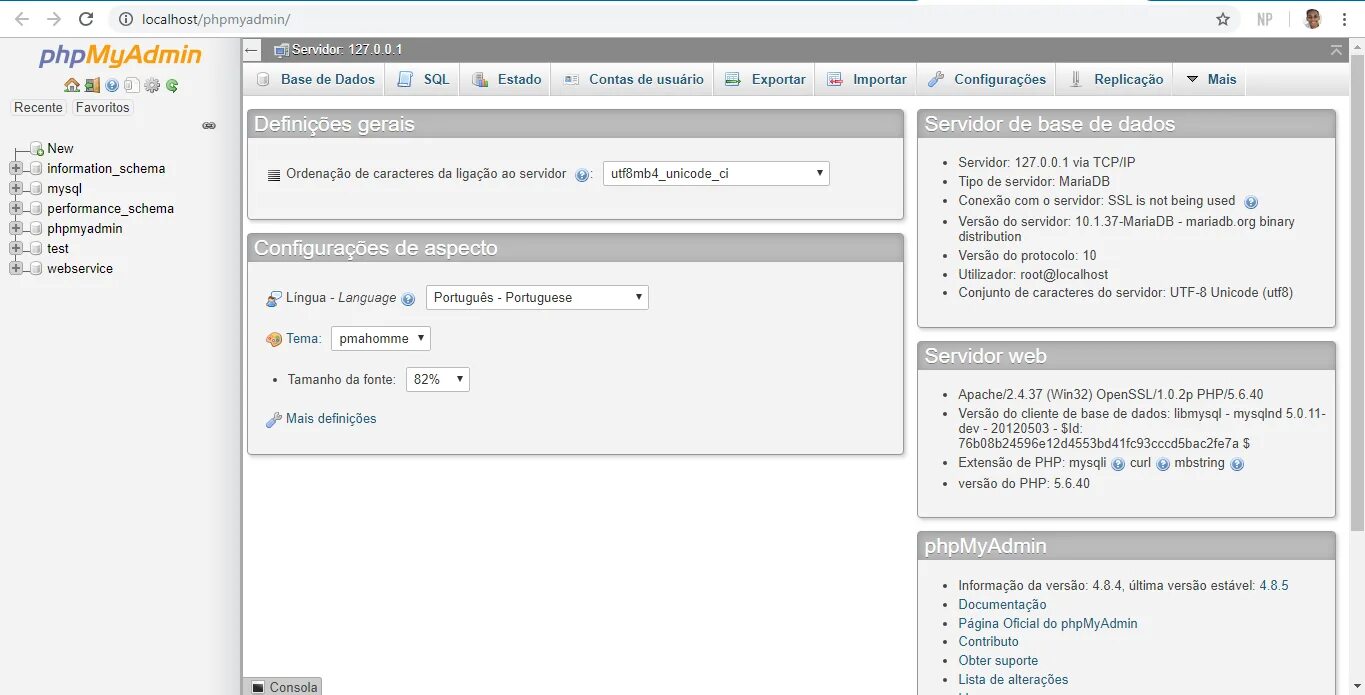The image size is (1365, 695).
Task: Open the Language dropdown showing Português
Action: (x=537, y=297)
